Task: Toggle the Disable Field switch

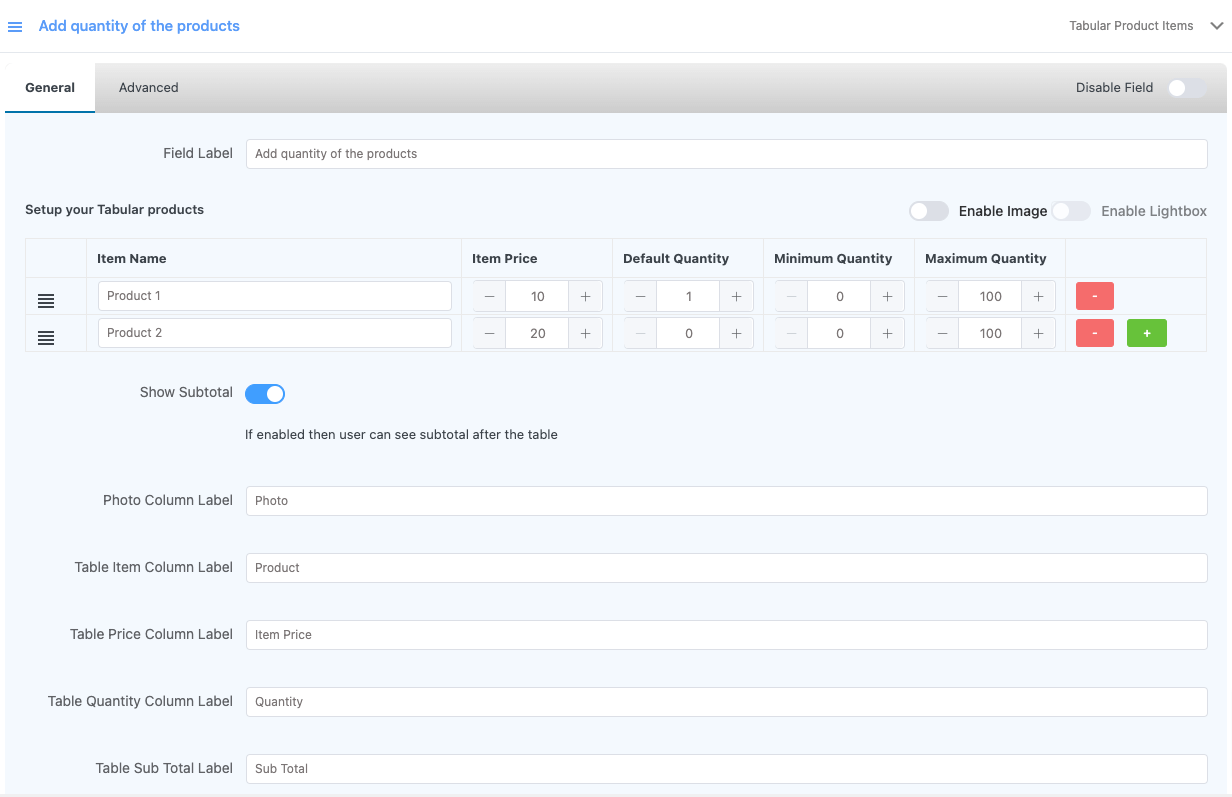Action: (1186, 88)
